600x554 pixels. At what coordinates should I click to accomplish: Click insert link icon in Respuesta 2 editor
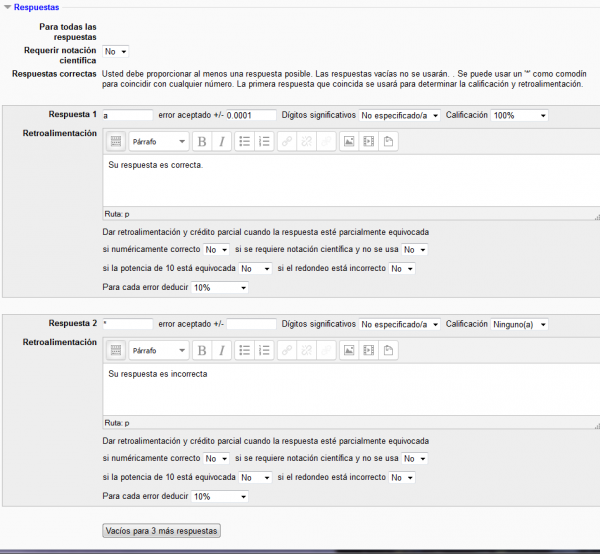(x=288, y=350)
